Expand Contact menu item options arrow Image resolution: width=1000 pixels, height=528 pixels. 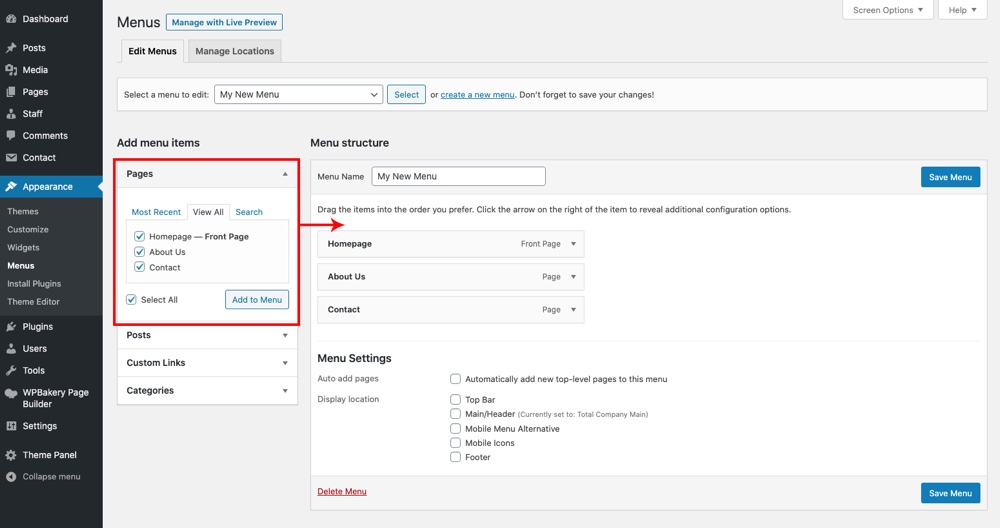click(573, 310)
